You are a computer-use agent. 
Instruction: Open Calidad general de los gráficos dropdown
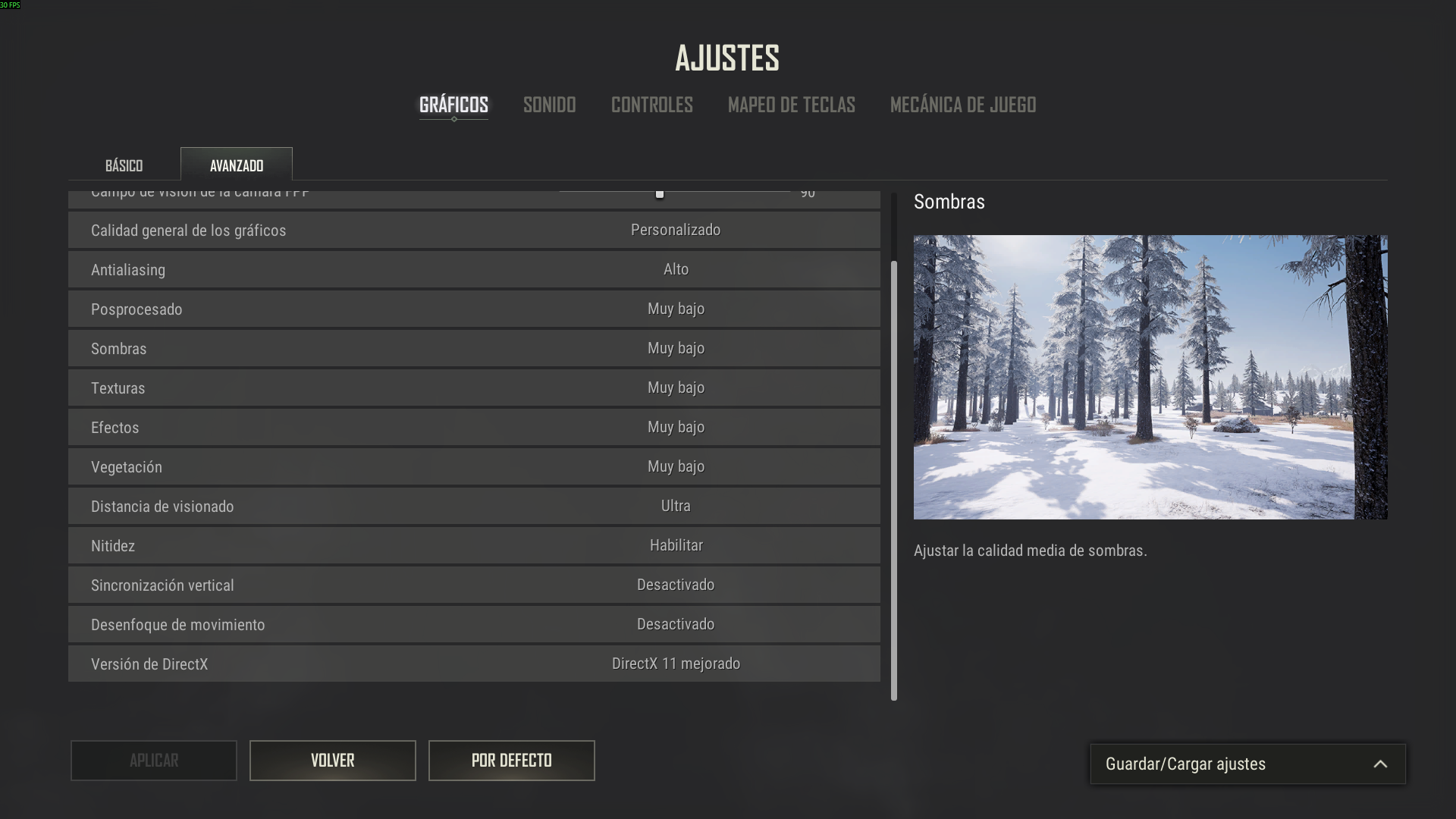pos(676,230)
